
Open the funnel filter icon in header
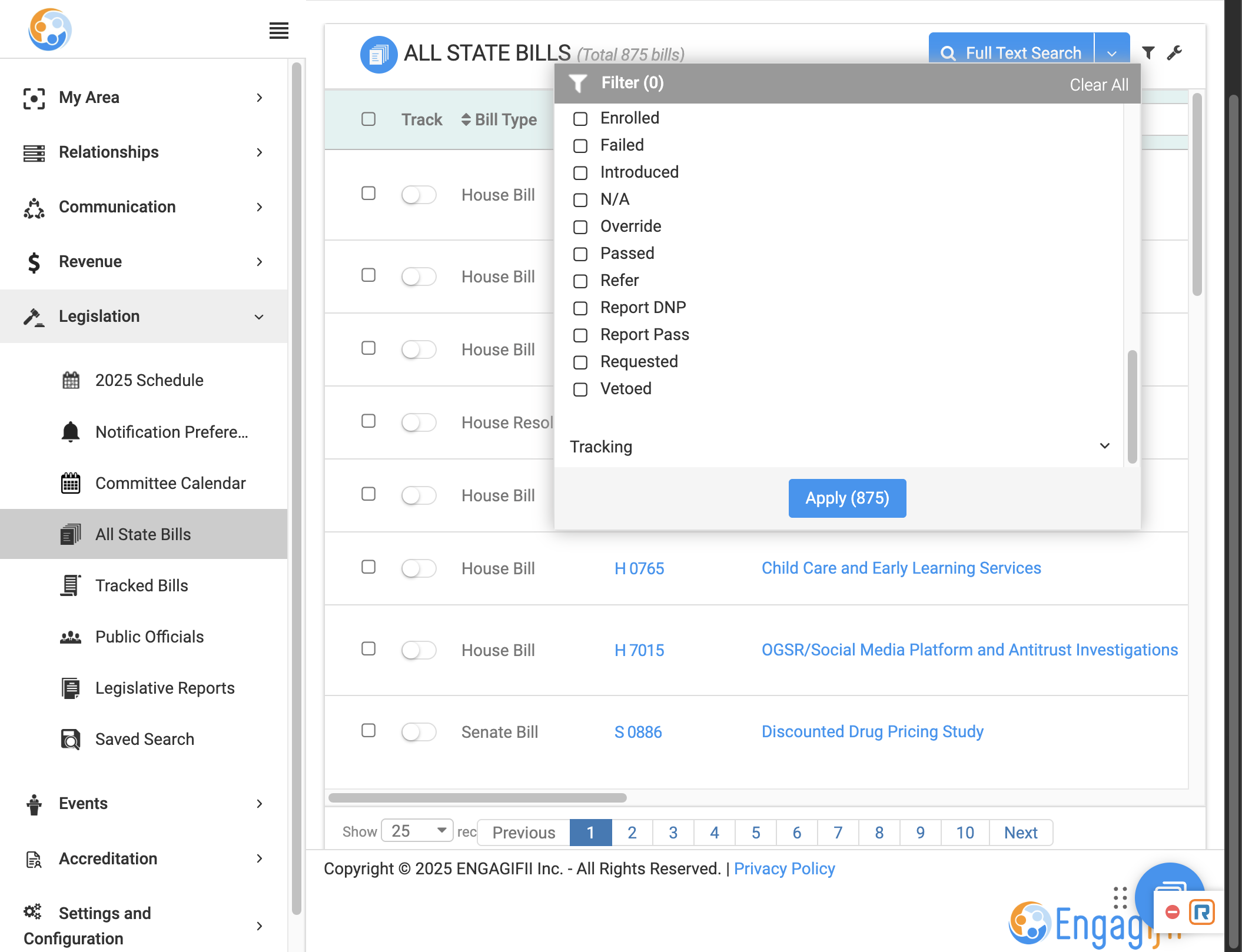[x=1148, y=53]
